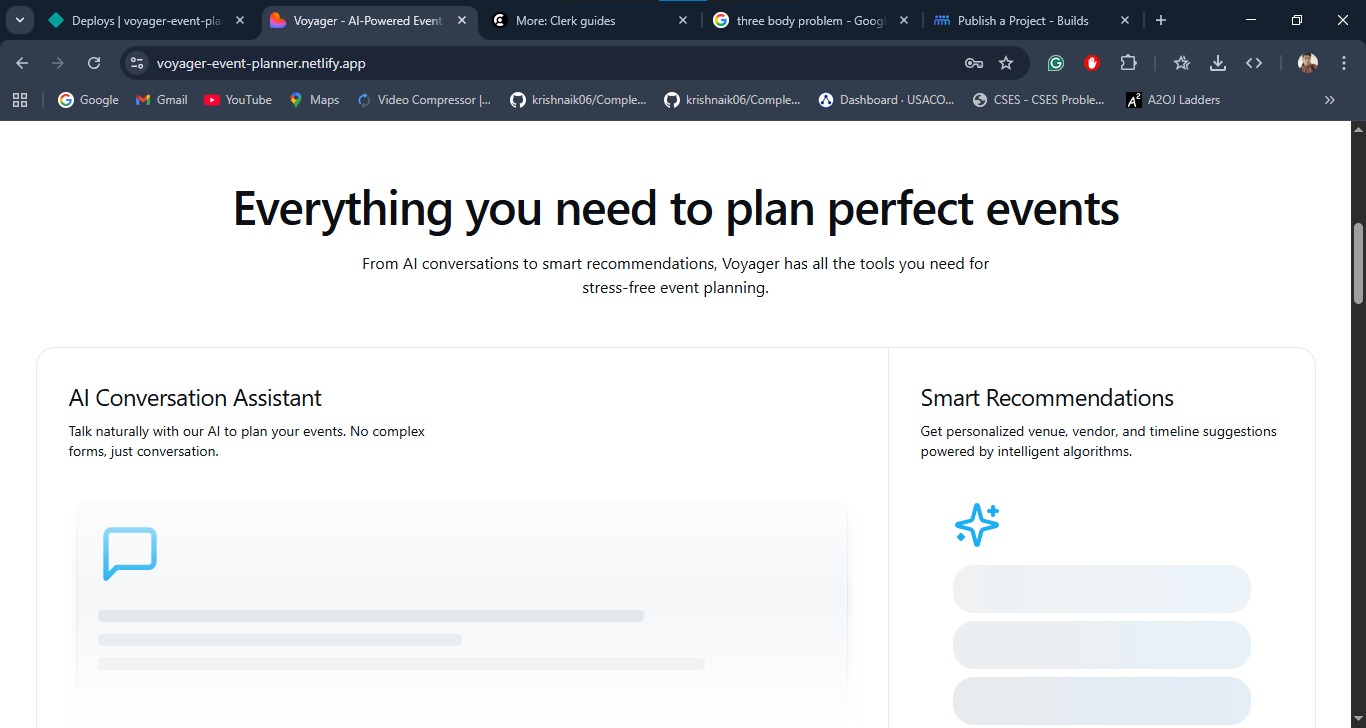
Task: Open the Grammarly extension icon
Action: pyautogui.click(x=1055, y=63)
